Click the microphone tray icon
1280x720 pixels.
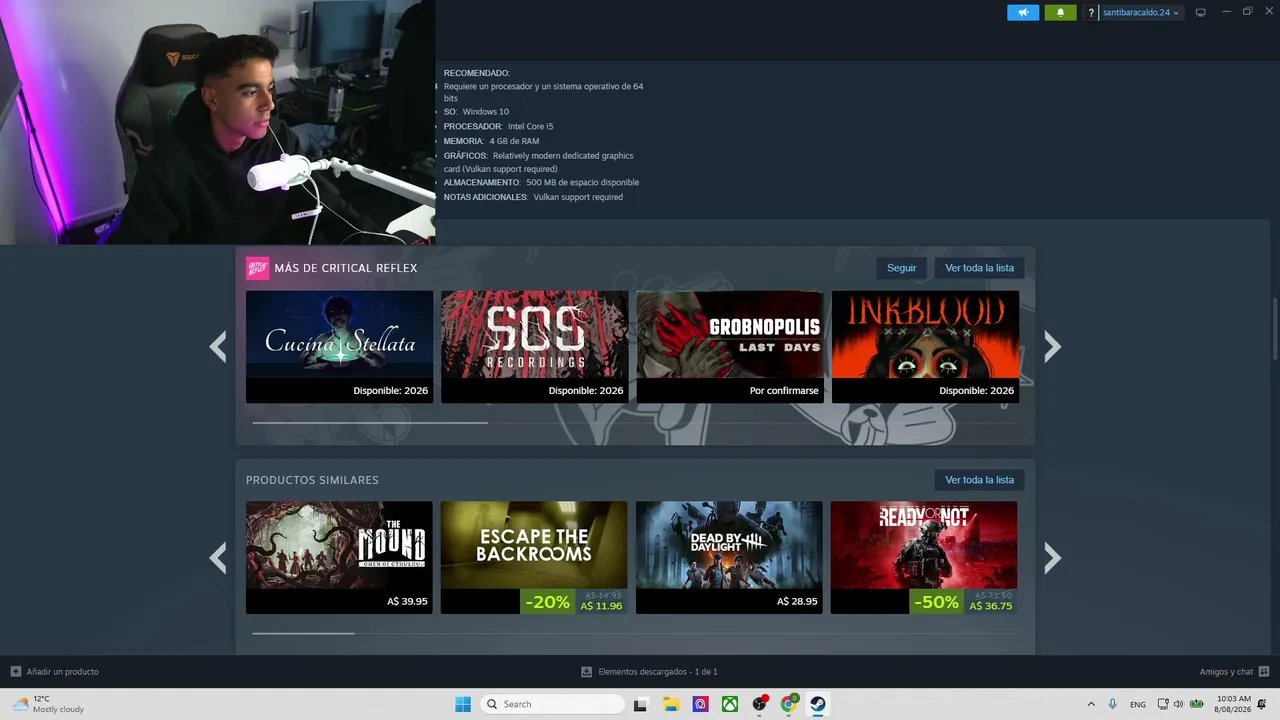1112,704
